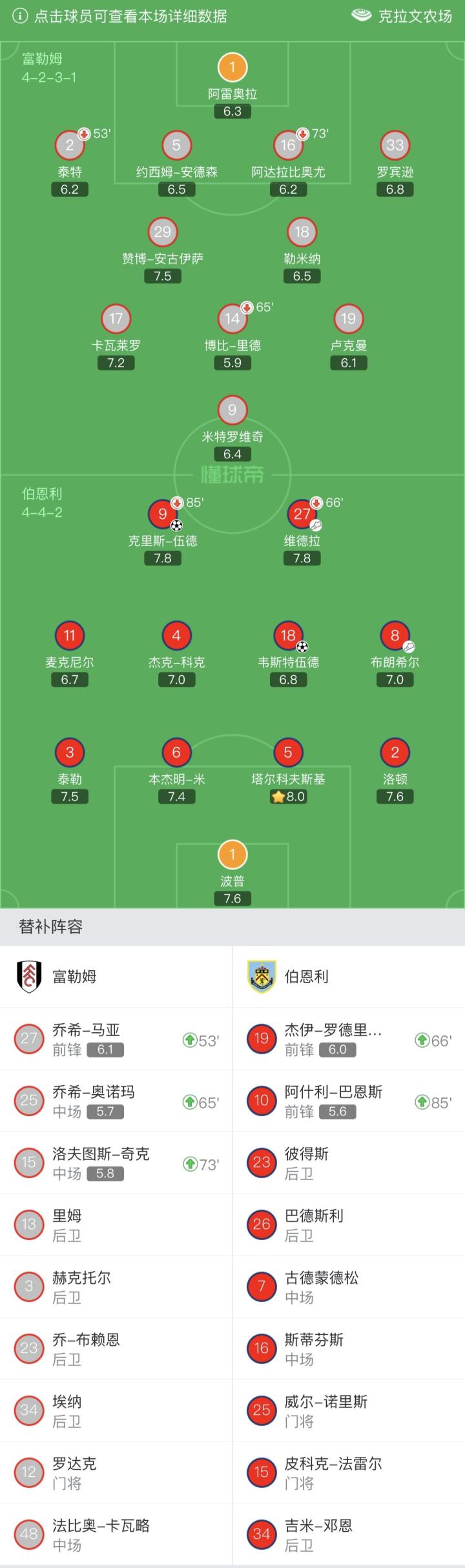The height and width of the screenshot is (1568, 465).
Task: Click 伯恩利 team name in substitutes header
Action: tap(307, 976)
